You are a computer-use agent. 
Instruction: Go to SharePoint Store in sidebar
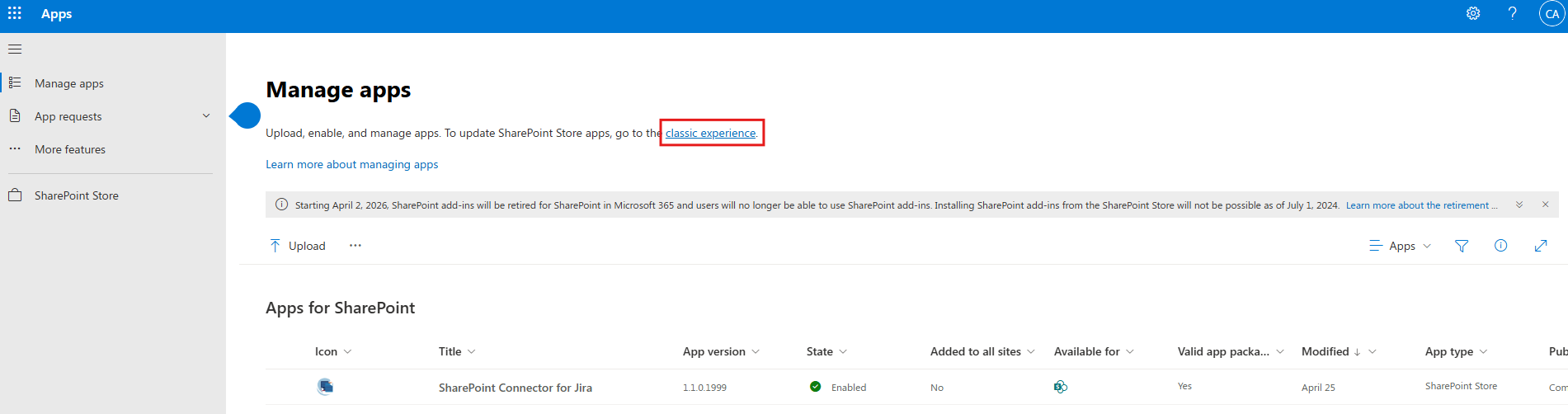click(76, 195)
